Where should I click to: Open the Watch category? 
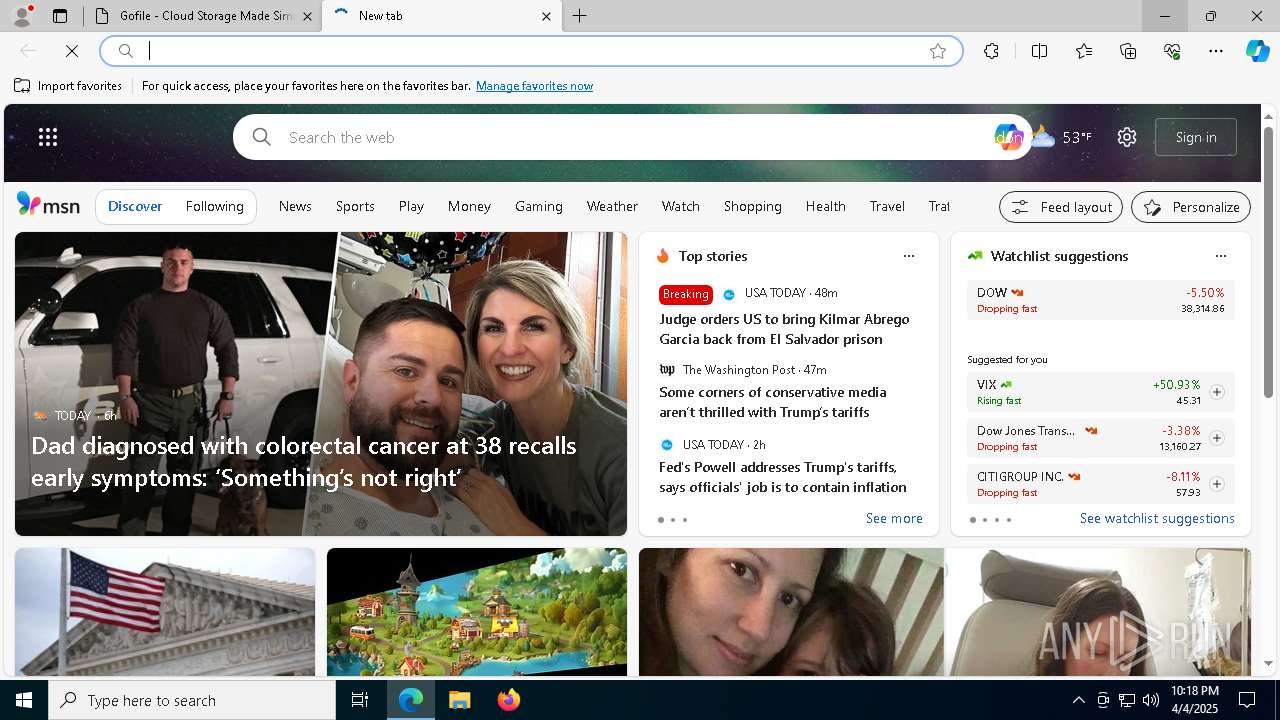point(680,206)
